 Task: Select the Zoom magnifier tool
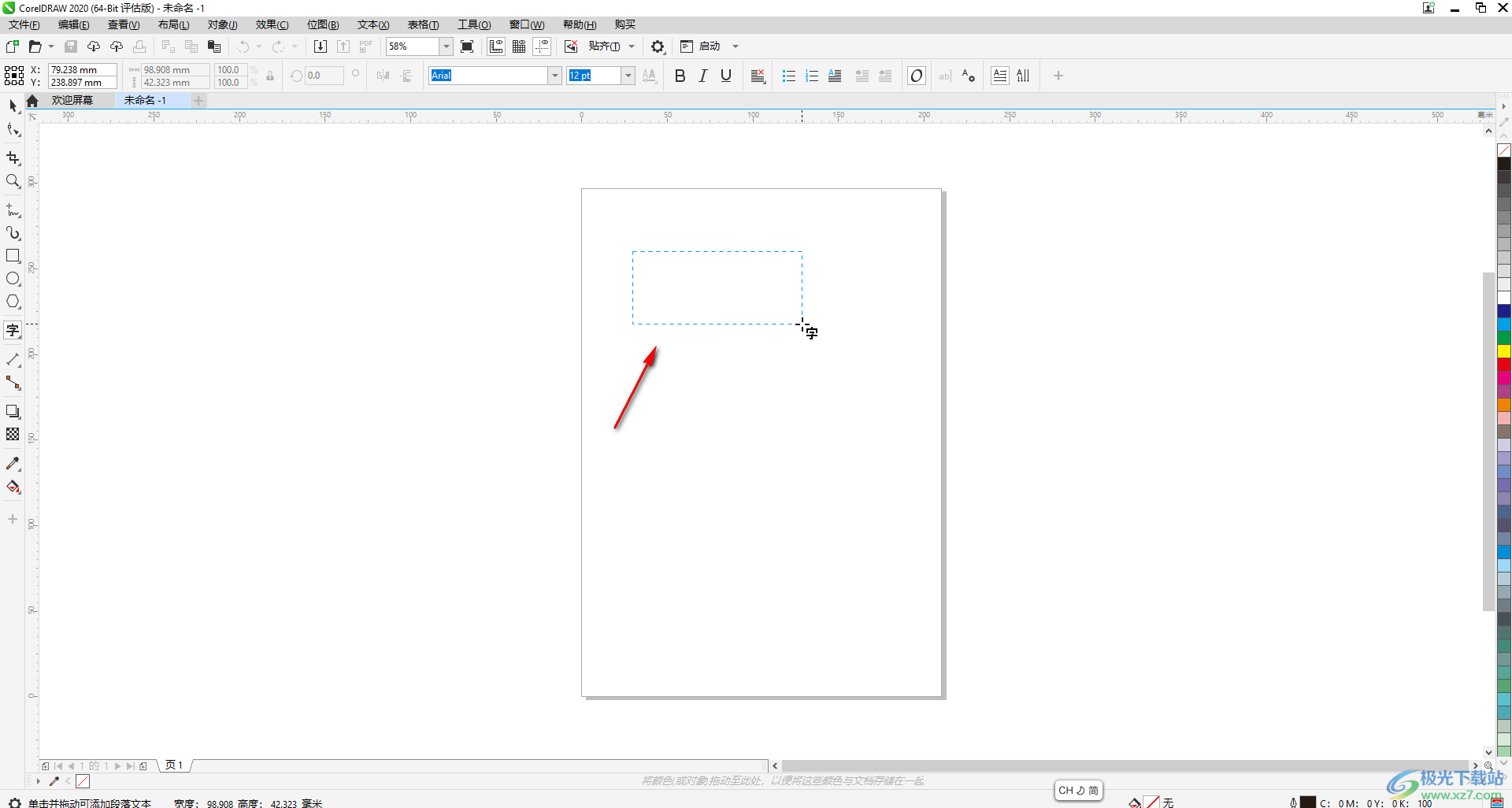(13, 181)
